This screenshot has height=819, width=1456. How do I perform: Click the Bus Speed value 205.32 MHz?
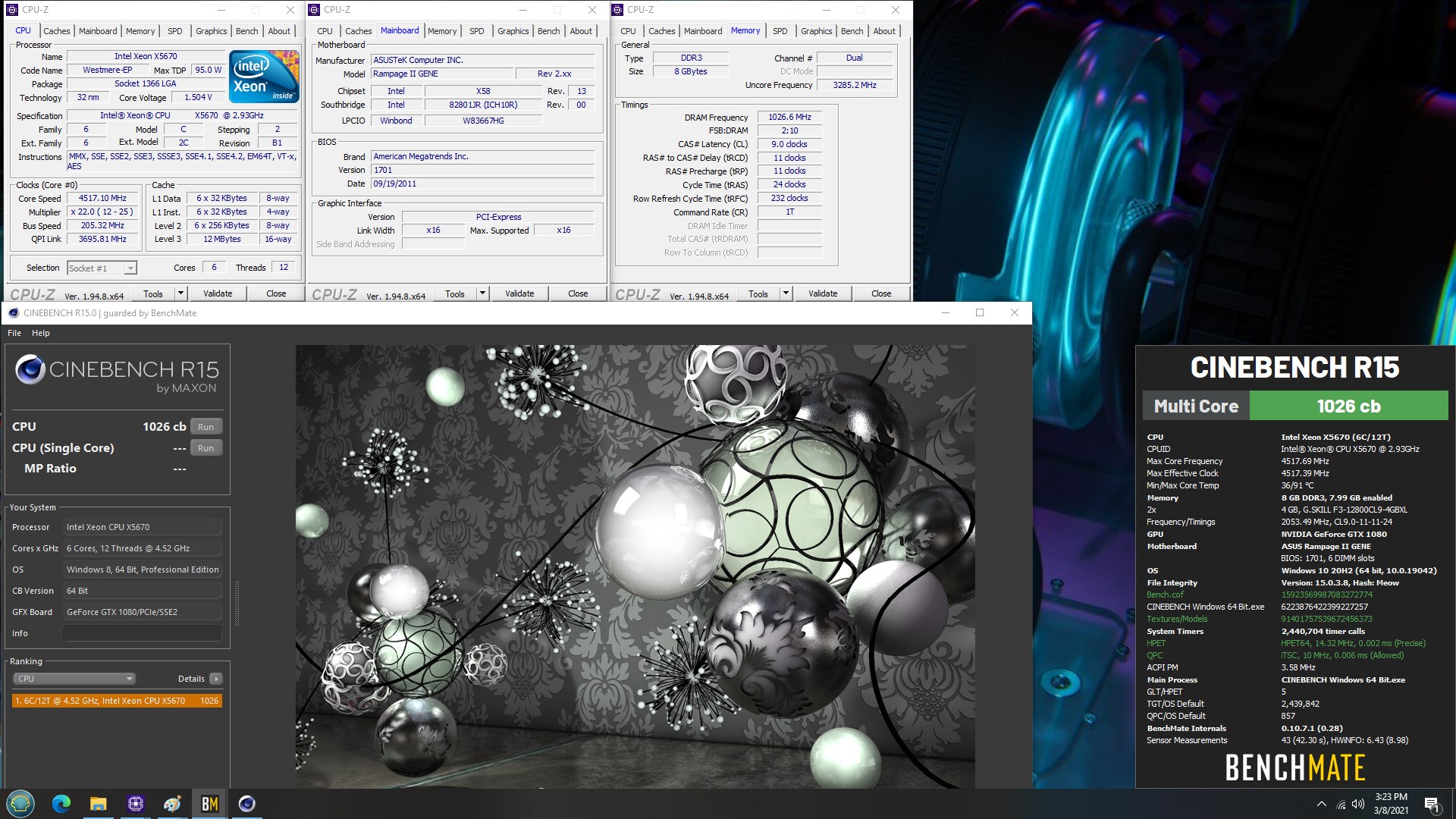pos(103,225)
